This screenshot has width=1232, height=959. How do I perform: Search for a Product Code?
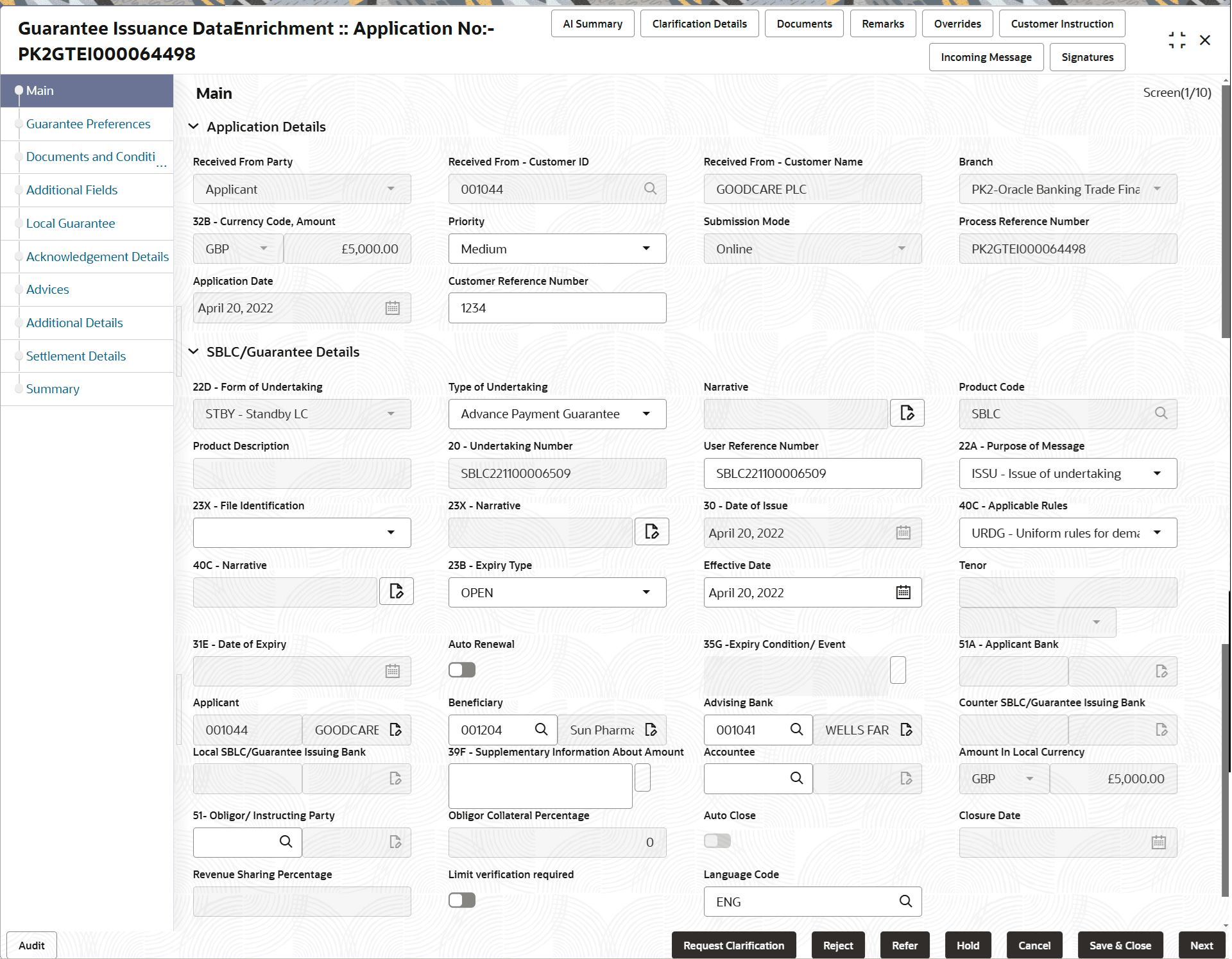[x=1161, y=414]
